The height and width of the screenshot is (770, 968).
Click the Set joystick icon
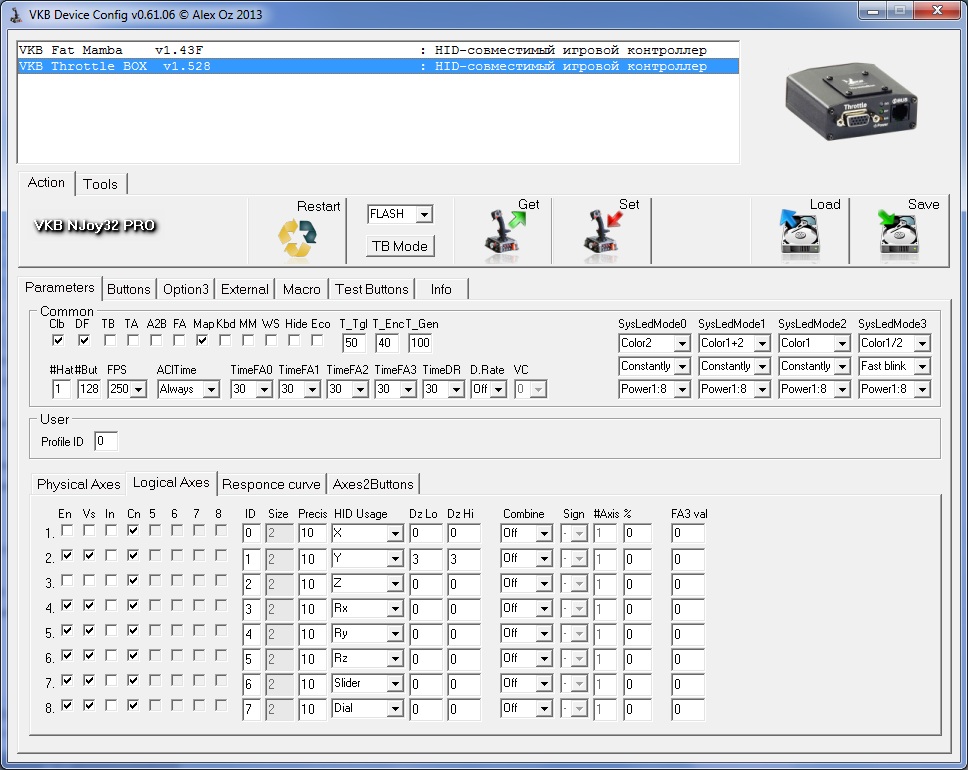tap(603, 233)
